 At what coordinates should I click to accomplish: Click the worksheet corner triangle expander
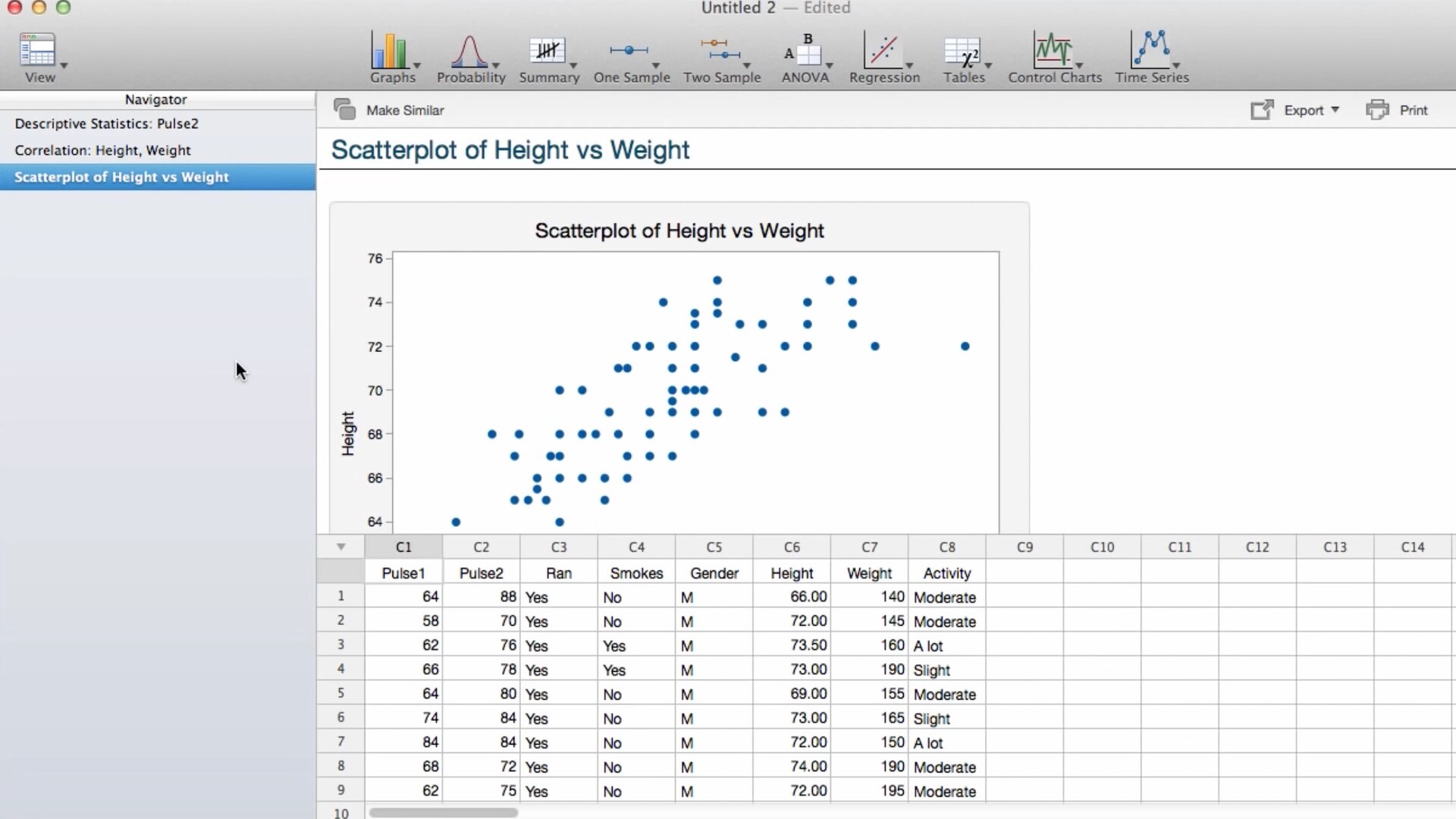point(341,547)
